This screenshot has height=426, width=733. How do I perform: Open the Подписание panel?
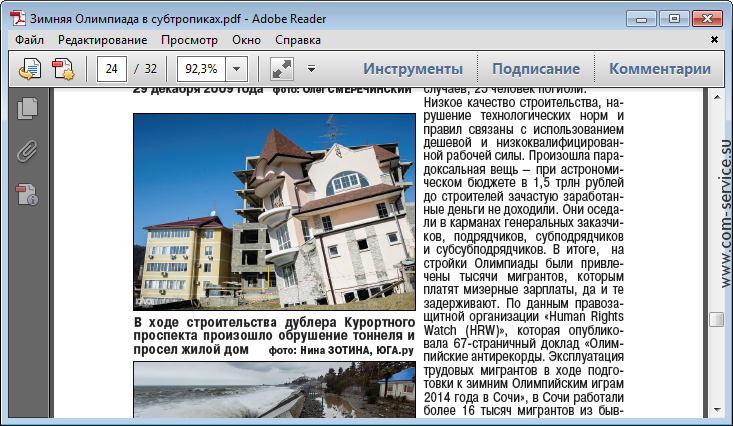pyautogui.click(x=536, y=69)
